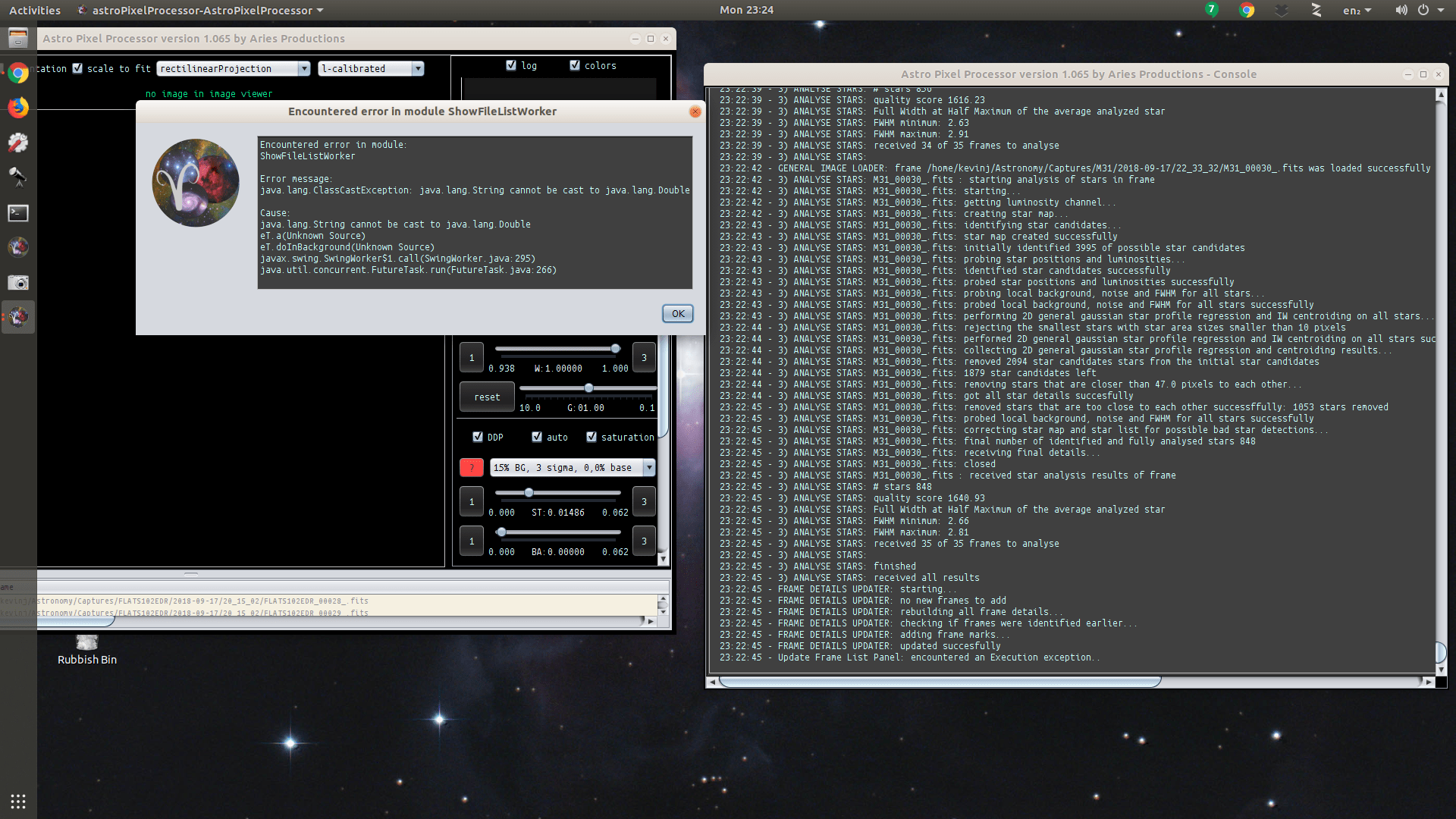This screenshot has height=819, width=1456.
Task: Open the astroPixelProcessor app menu
Action: coord(202,10)
